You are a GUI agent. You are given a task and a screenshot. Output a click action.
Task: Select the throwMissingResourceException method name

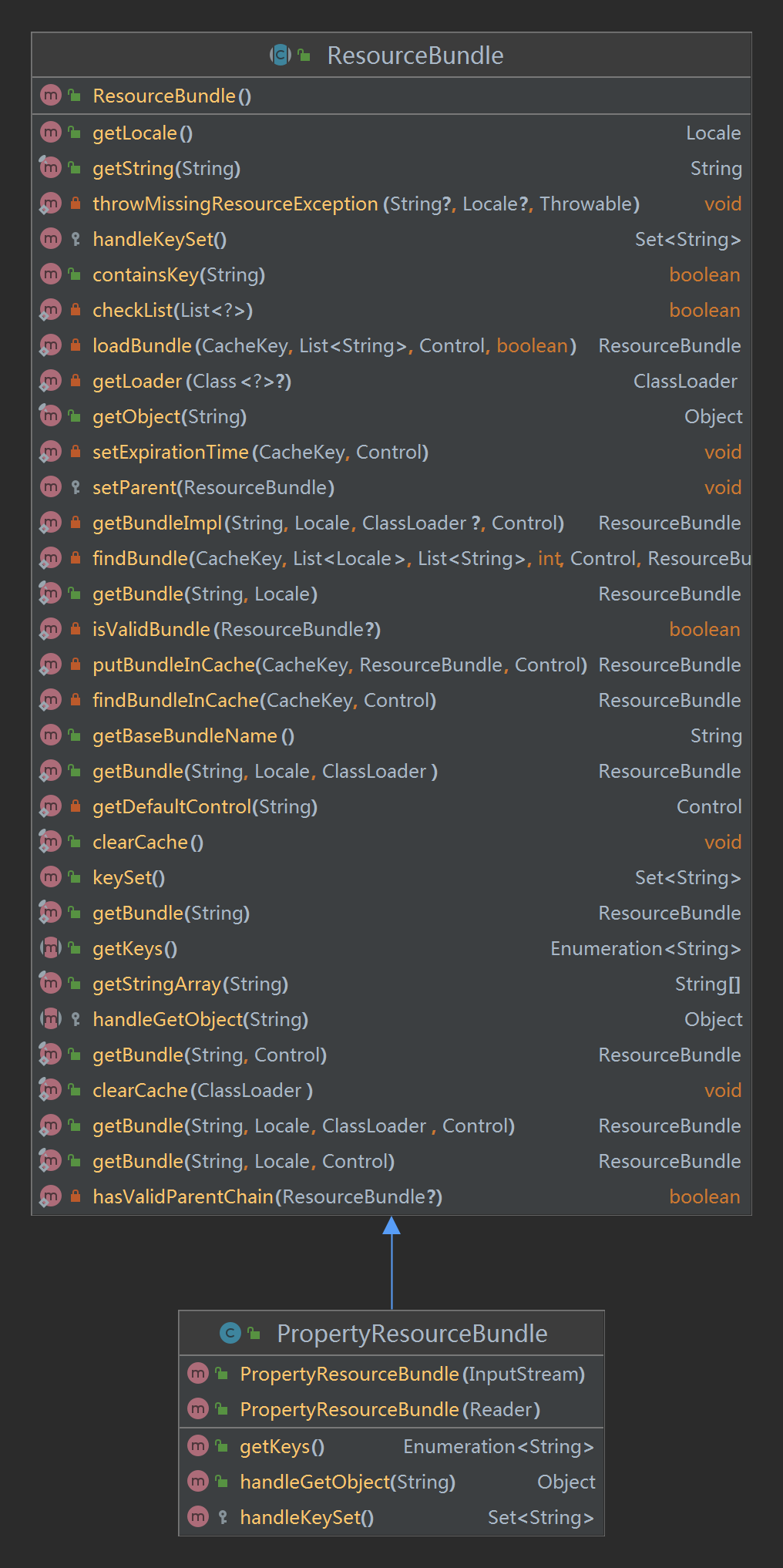click(235, 204)
